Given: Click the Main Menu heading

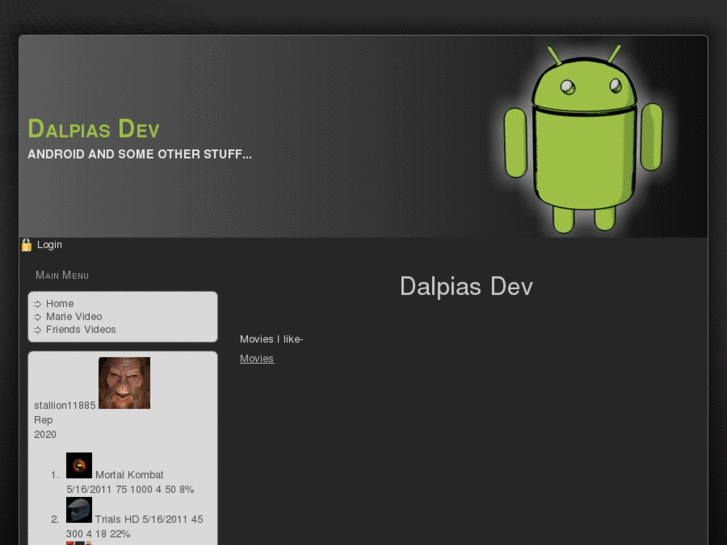Looking at the screenshot, I should 62,275.
